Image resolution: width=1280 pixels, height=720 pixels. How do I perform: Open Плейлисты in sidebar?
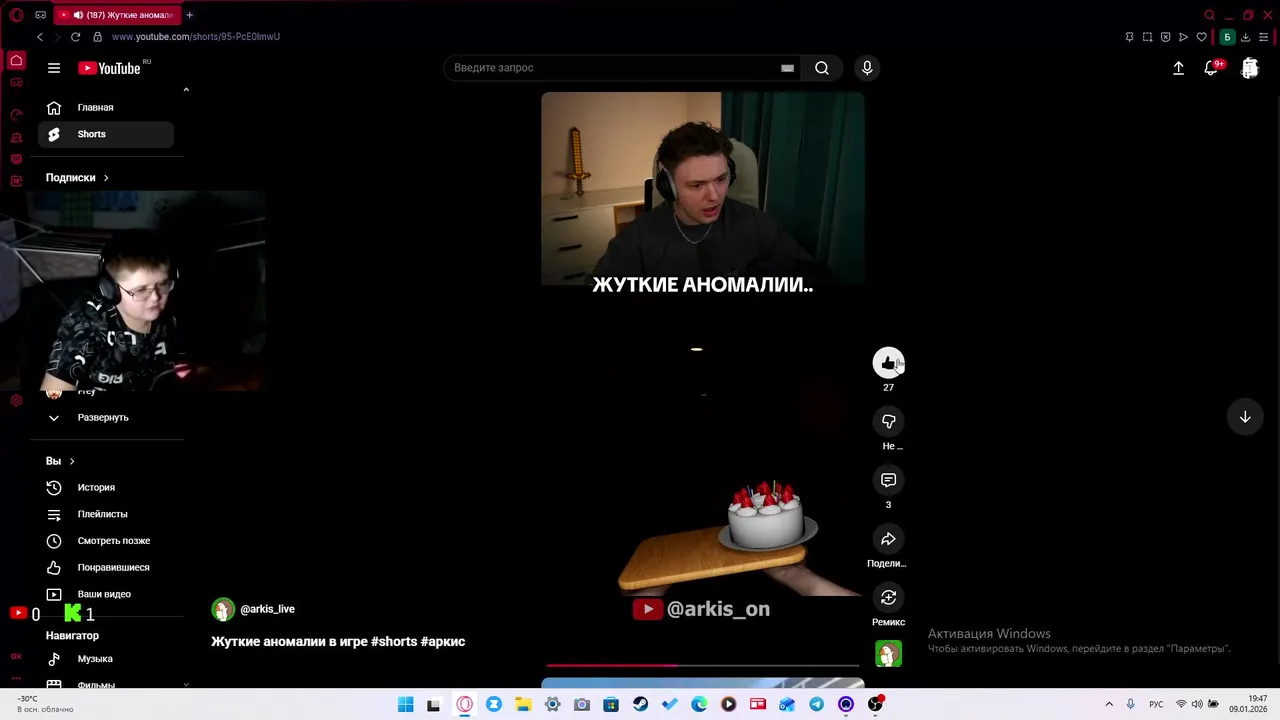[106, 514]
